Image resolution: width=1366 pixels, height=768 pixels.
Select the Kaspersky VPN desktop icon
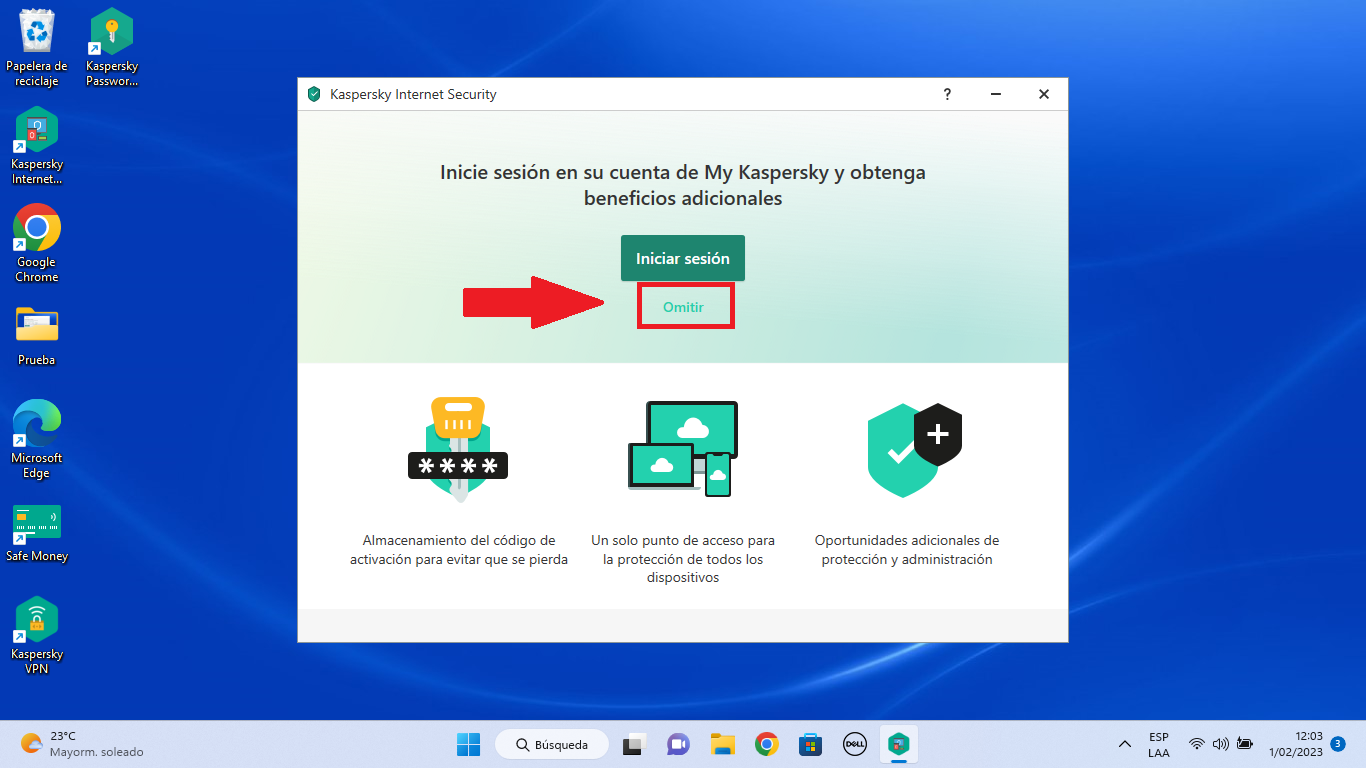[x=37, y=635]
